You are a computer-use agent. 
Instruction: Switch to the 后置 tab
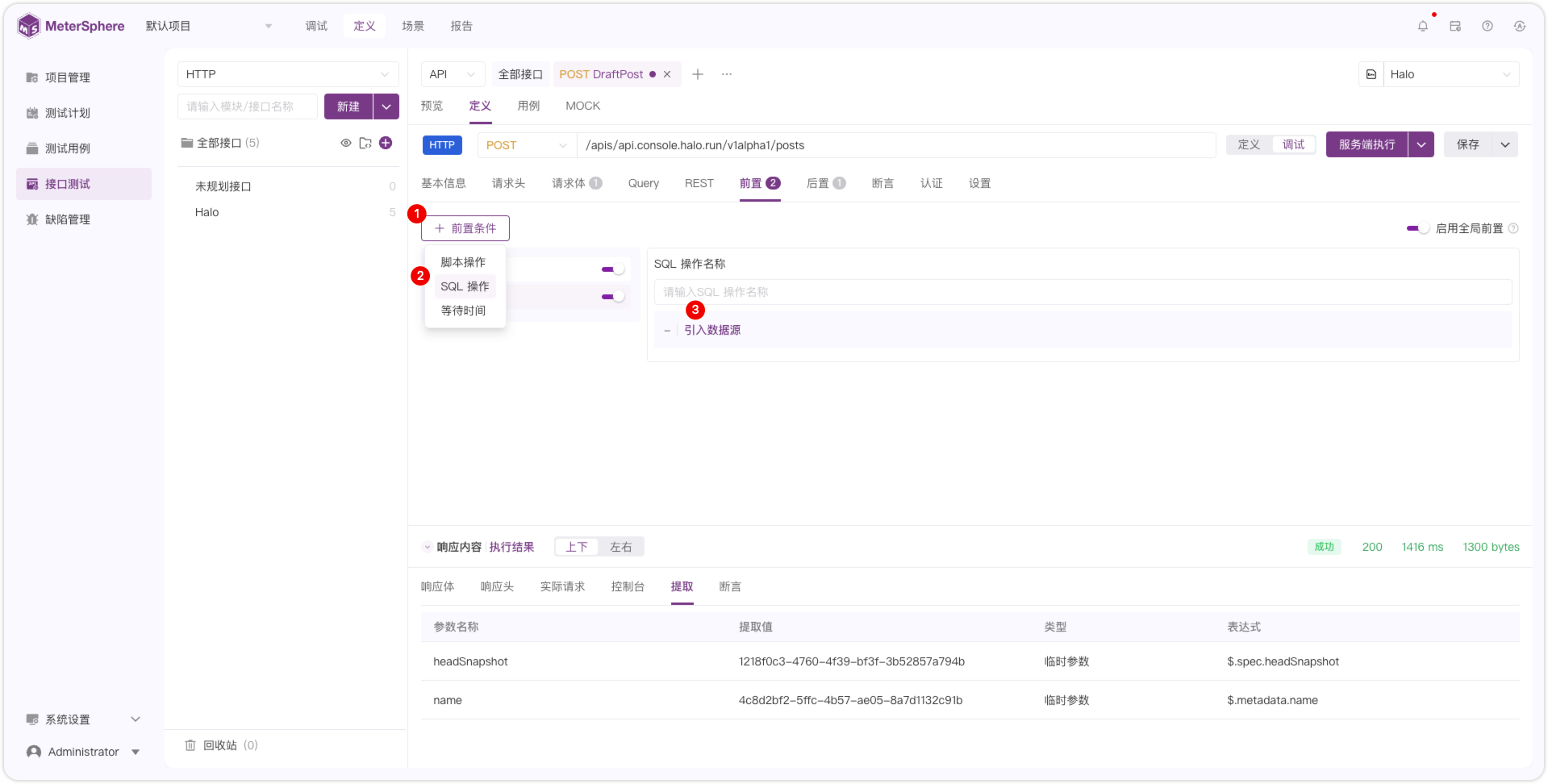coord(826,183)
